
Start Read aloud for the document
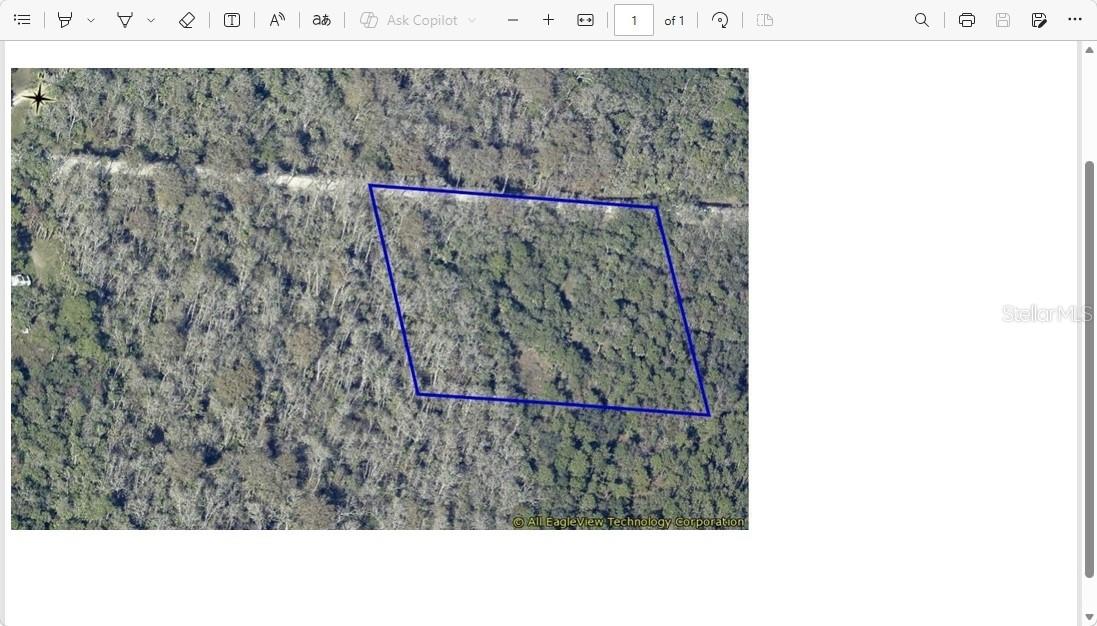tap(276, 19)
